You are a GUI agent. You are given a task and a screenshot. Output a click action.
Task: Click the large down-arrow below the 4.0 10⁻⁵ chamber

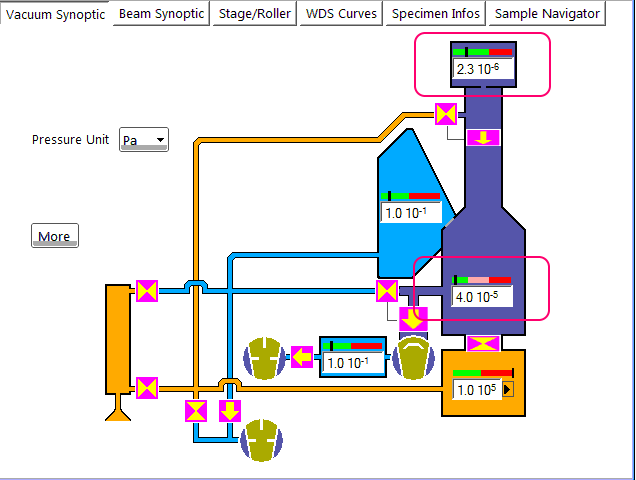click(412, 320)
